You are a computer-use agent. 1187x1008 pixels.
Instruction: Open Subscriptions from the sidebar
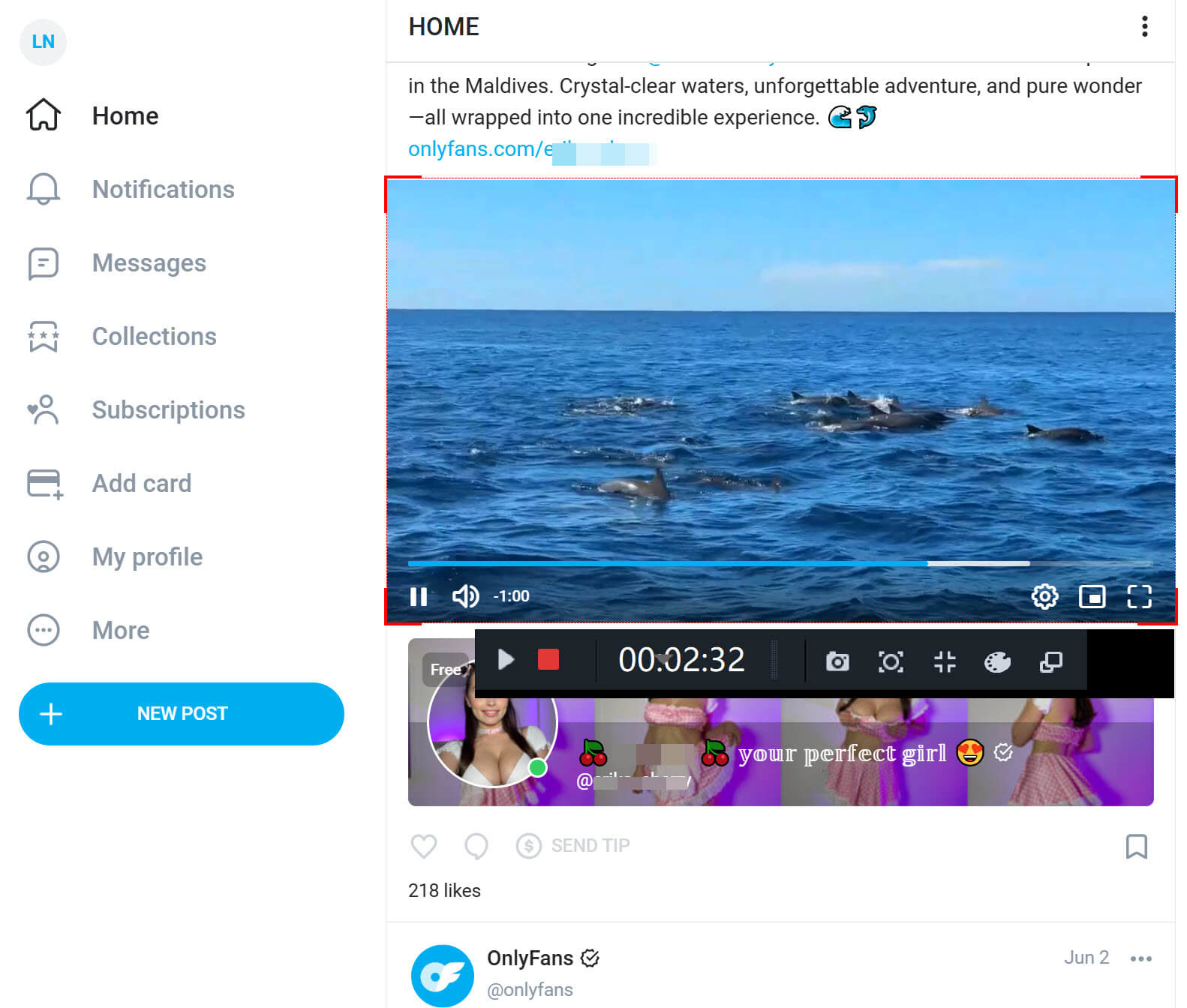point(168,409)
